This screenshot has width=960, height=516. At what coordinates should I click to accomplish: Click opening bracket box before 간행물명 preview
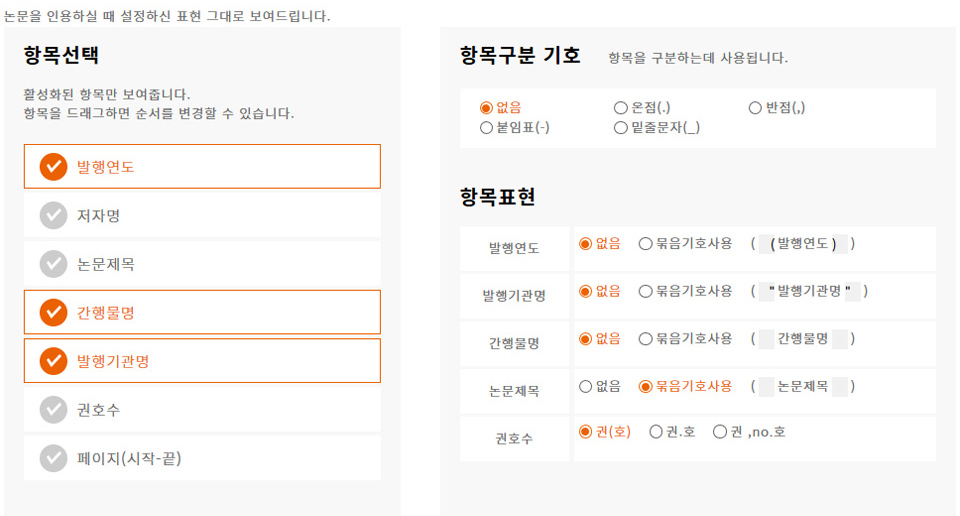[767, 339]
